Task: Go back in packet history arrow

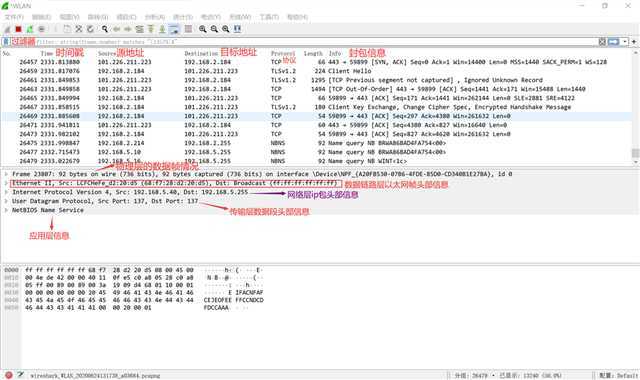Action: 117,29
